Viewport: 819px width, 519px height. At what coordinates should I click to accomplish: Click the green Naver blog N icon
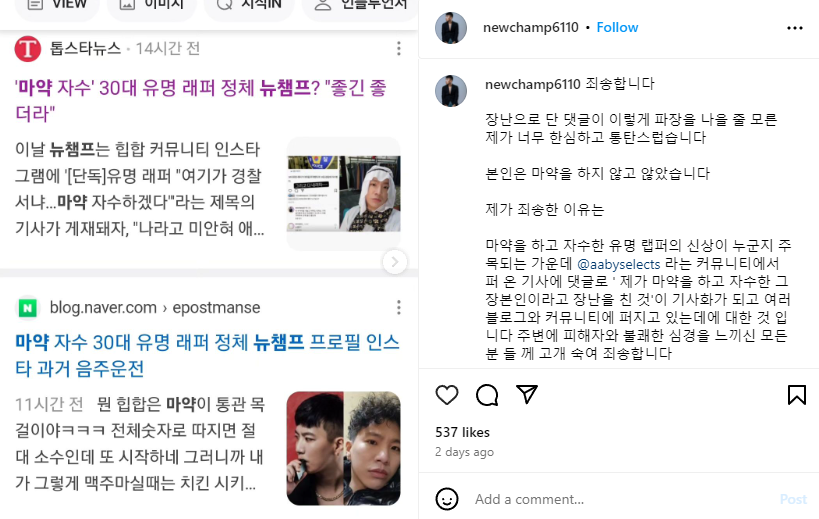(x=28, y=308)
